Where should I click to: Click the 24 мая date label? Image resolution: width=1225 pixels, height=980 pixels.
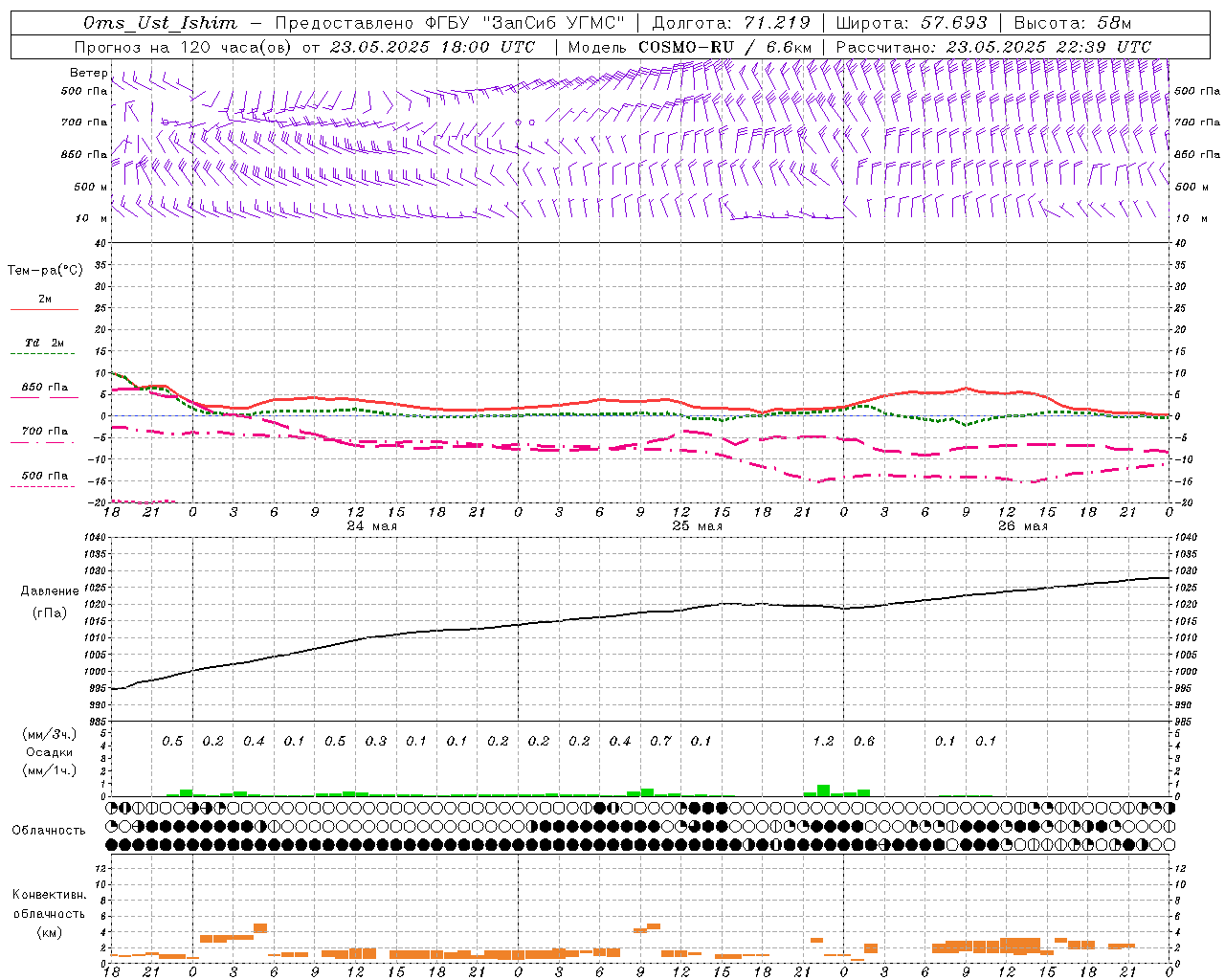coord(371,525)
